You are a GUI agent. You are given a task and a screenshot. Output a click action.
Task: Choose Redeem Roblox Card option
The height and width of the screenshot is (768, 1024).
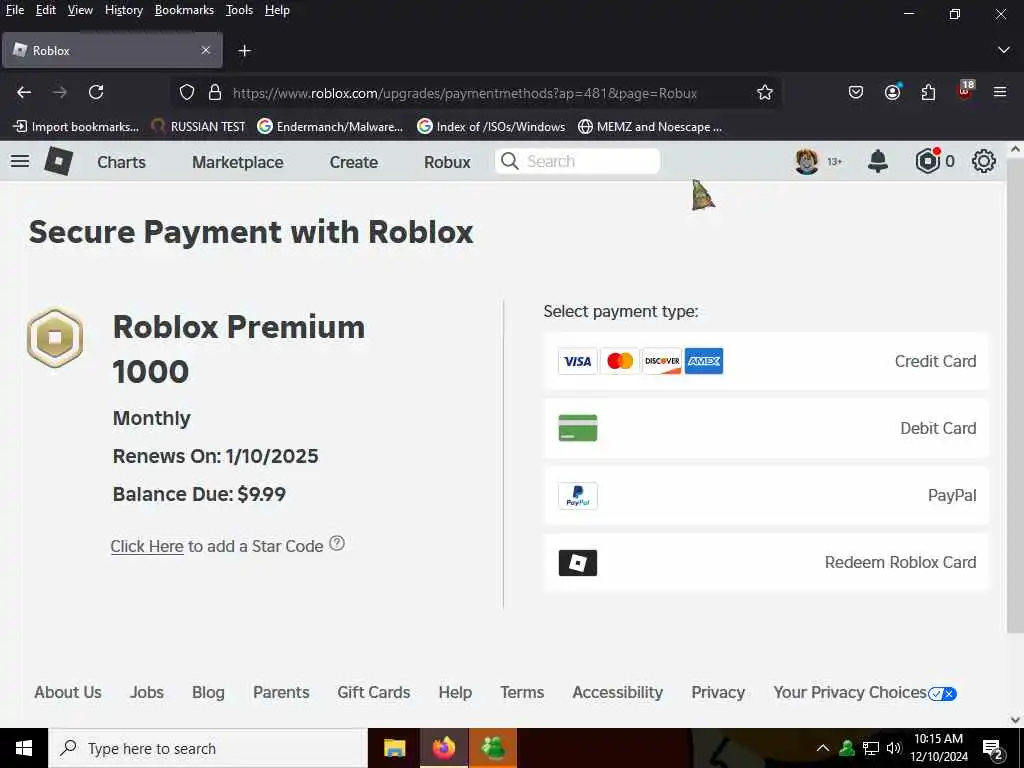(766, 563)
